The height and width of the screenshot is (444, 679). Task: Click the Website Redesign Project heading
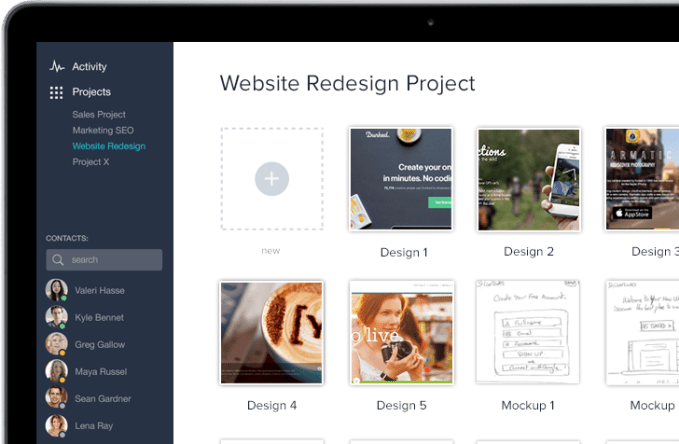click(x=347, y=83)
